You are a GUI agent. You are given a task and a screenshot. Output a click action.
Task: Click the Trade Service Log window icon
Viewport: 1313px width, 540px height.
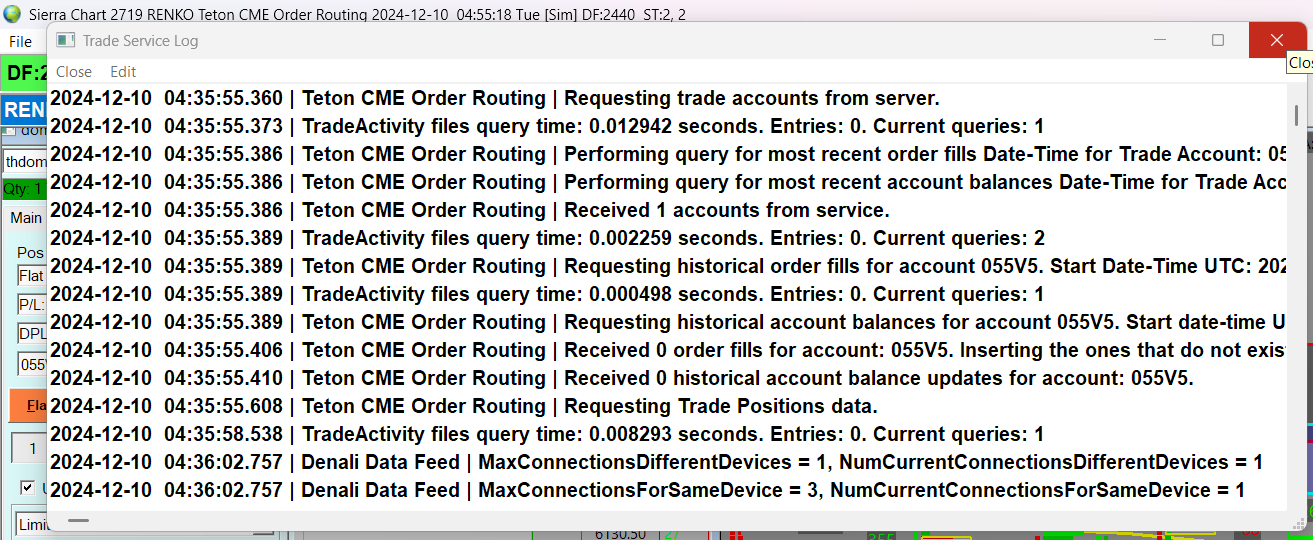pyautogui.click(x=65, y=40)
